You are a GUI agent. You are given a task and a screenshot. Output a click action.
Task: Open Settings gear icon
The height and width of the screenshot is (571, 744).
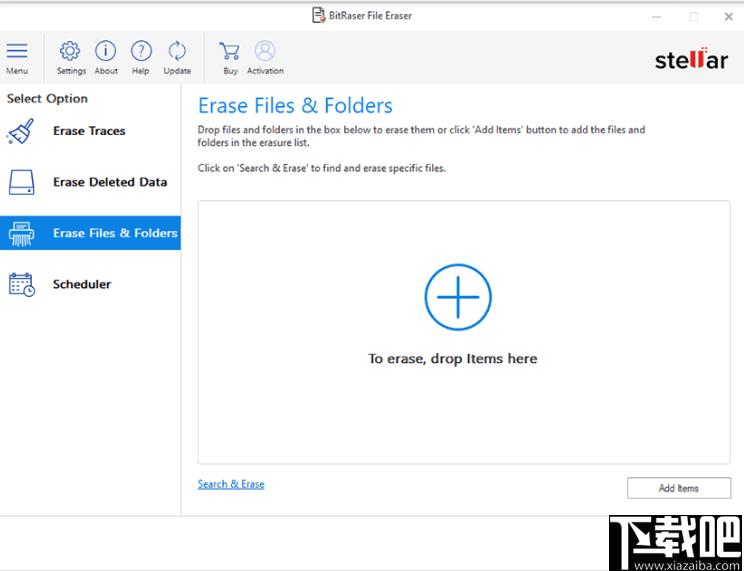[70, 51]
